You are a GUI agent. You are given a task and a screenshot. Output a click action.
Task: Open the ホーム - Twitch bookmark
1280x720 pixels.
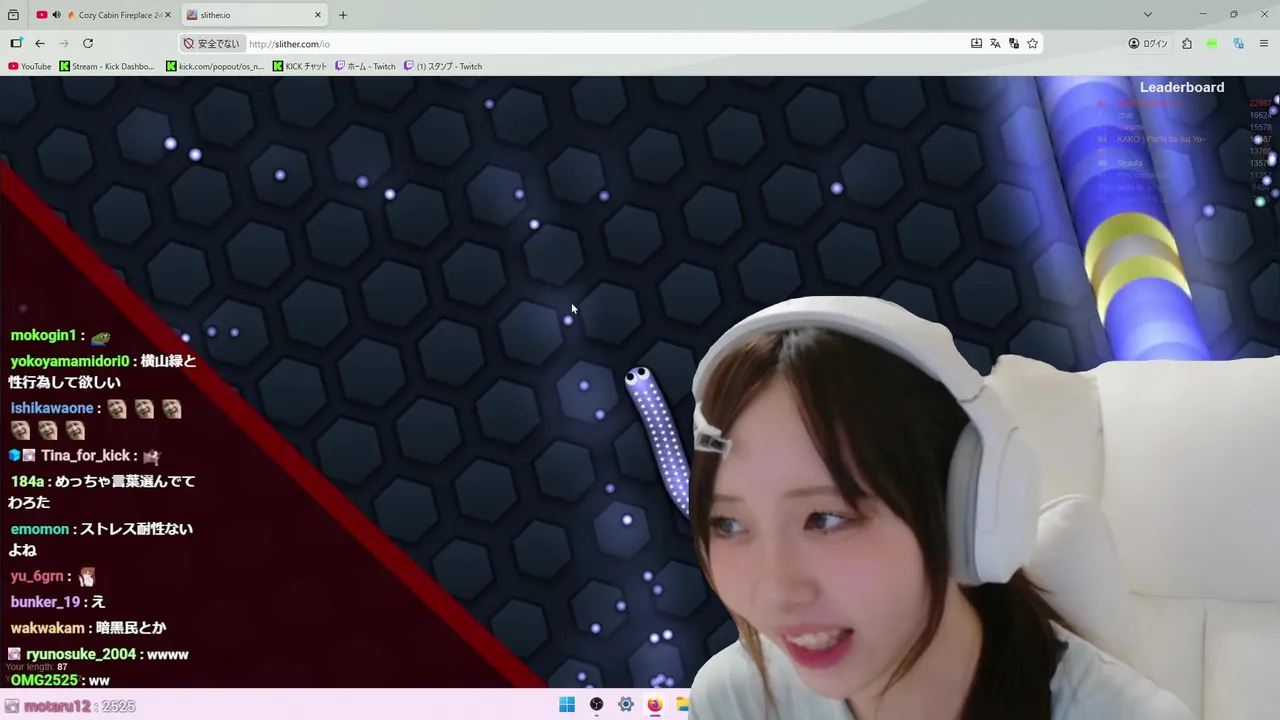365,66
